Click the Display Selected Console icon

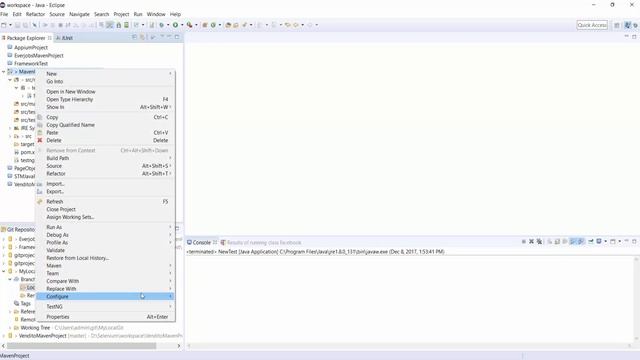click(x=599, y=242)
